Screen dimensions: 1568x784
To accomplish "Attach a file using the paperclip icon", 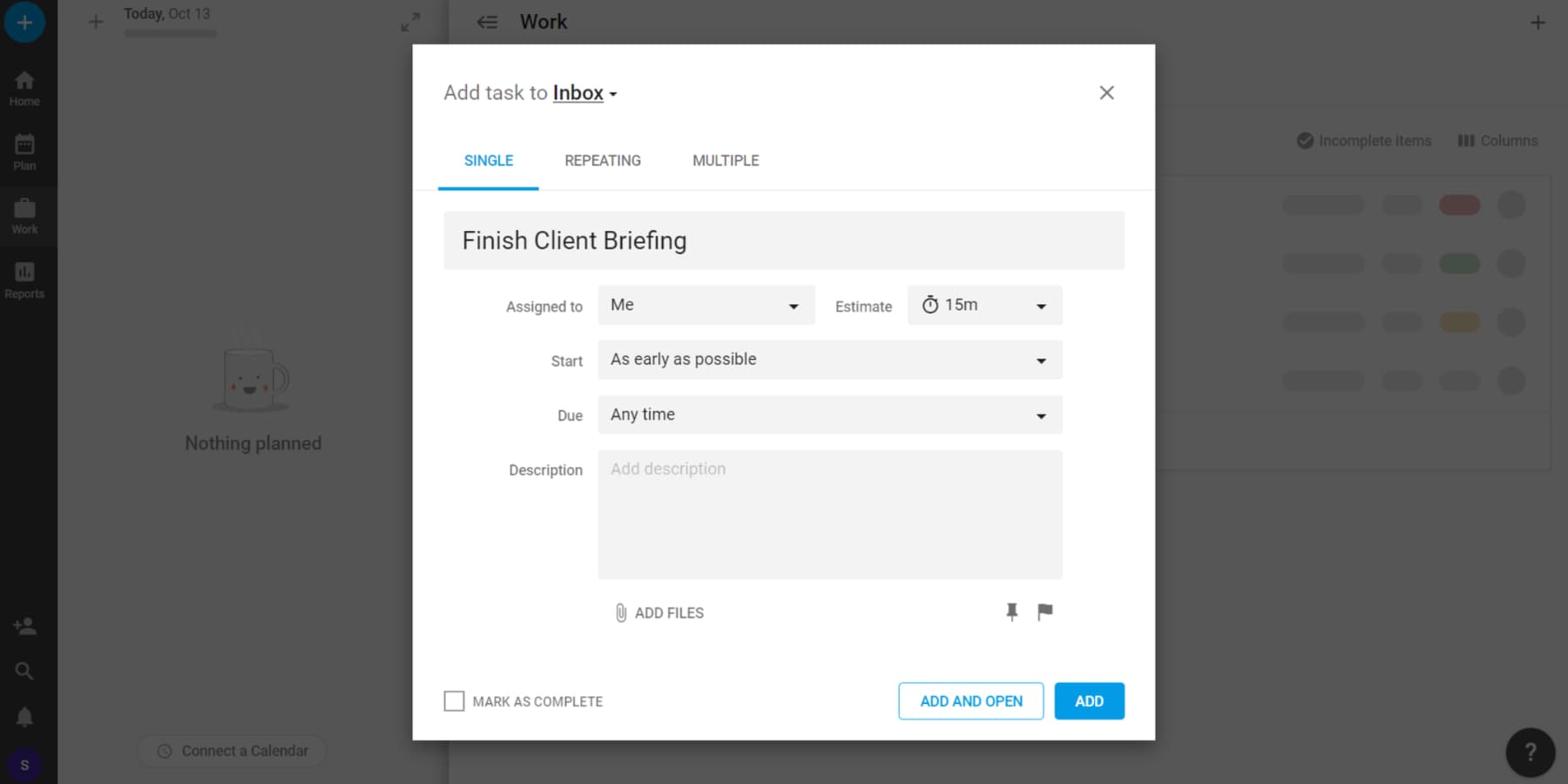I will 620,612.
